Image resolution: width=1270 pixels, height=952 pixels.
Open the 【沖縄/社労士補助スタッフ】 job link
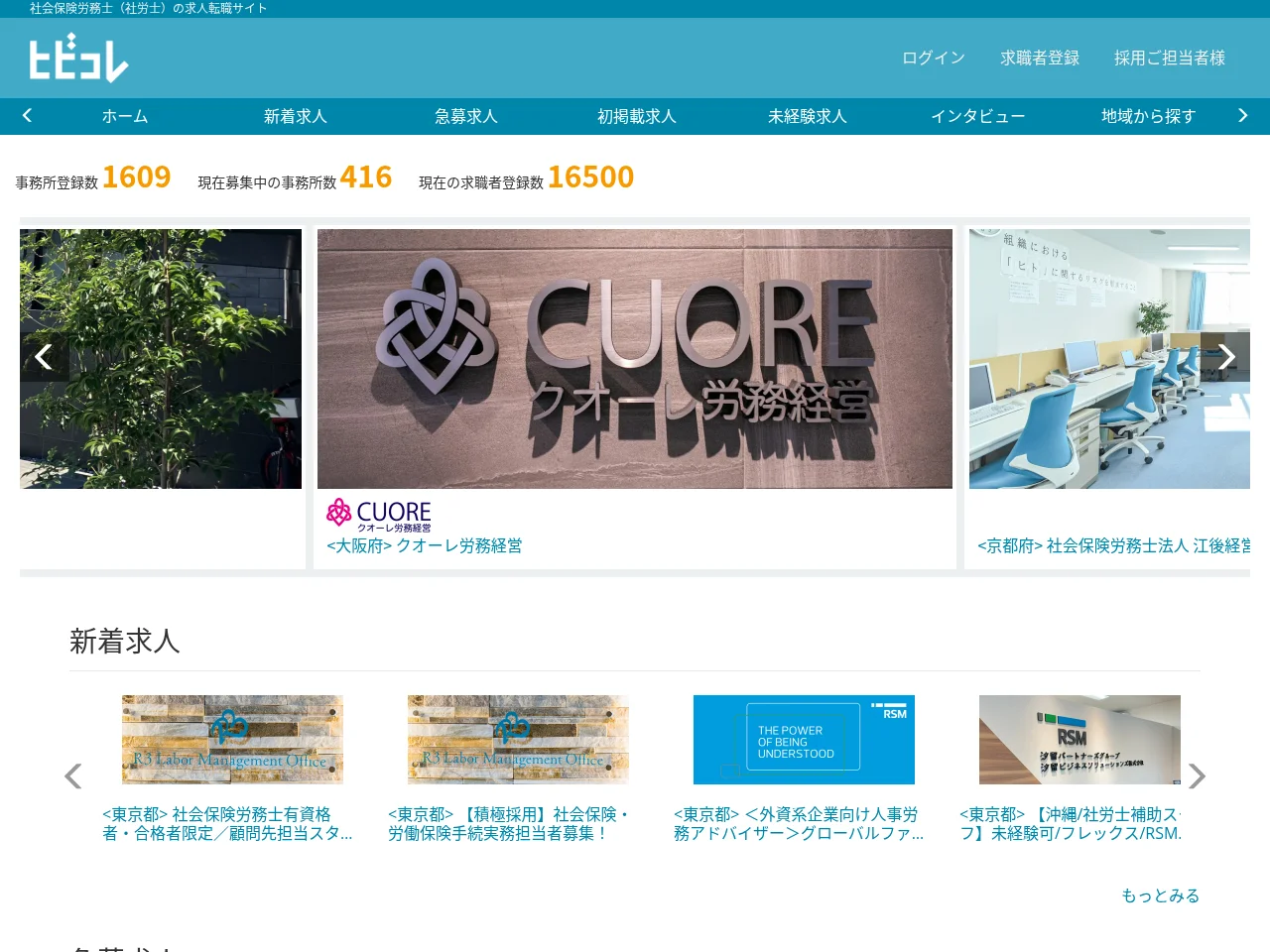(x=1071, y=824)
